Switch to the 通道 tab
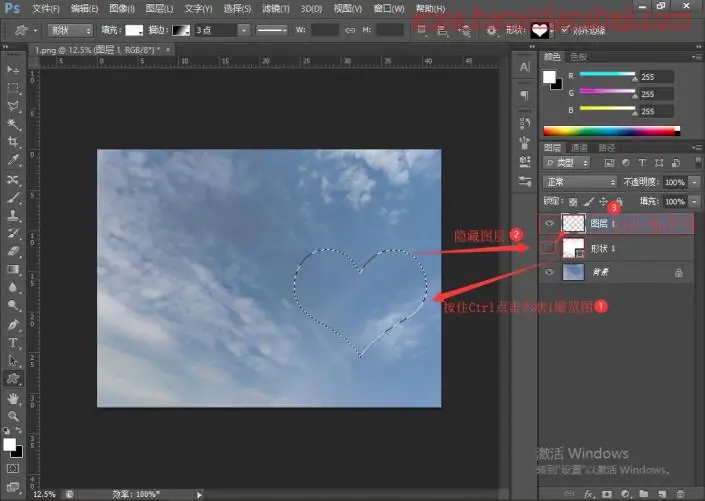 tap(579, 148)
